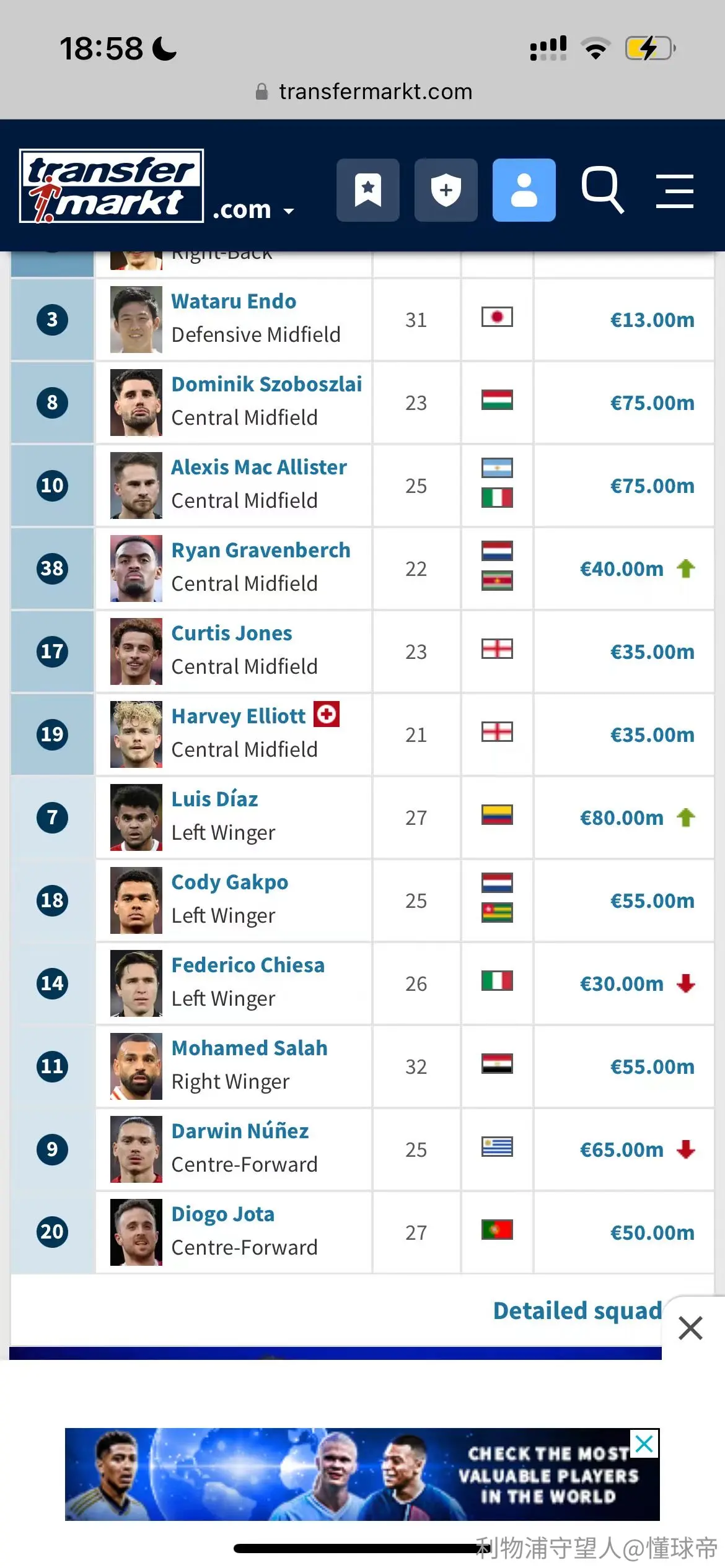
Task: Open the user profile icon
Action: [x=524, y=190]
